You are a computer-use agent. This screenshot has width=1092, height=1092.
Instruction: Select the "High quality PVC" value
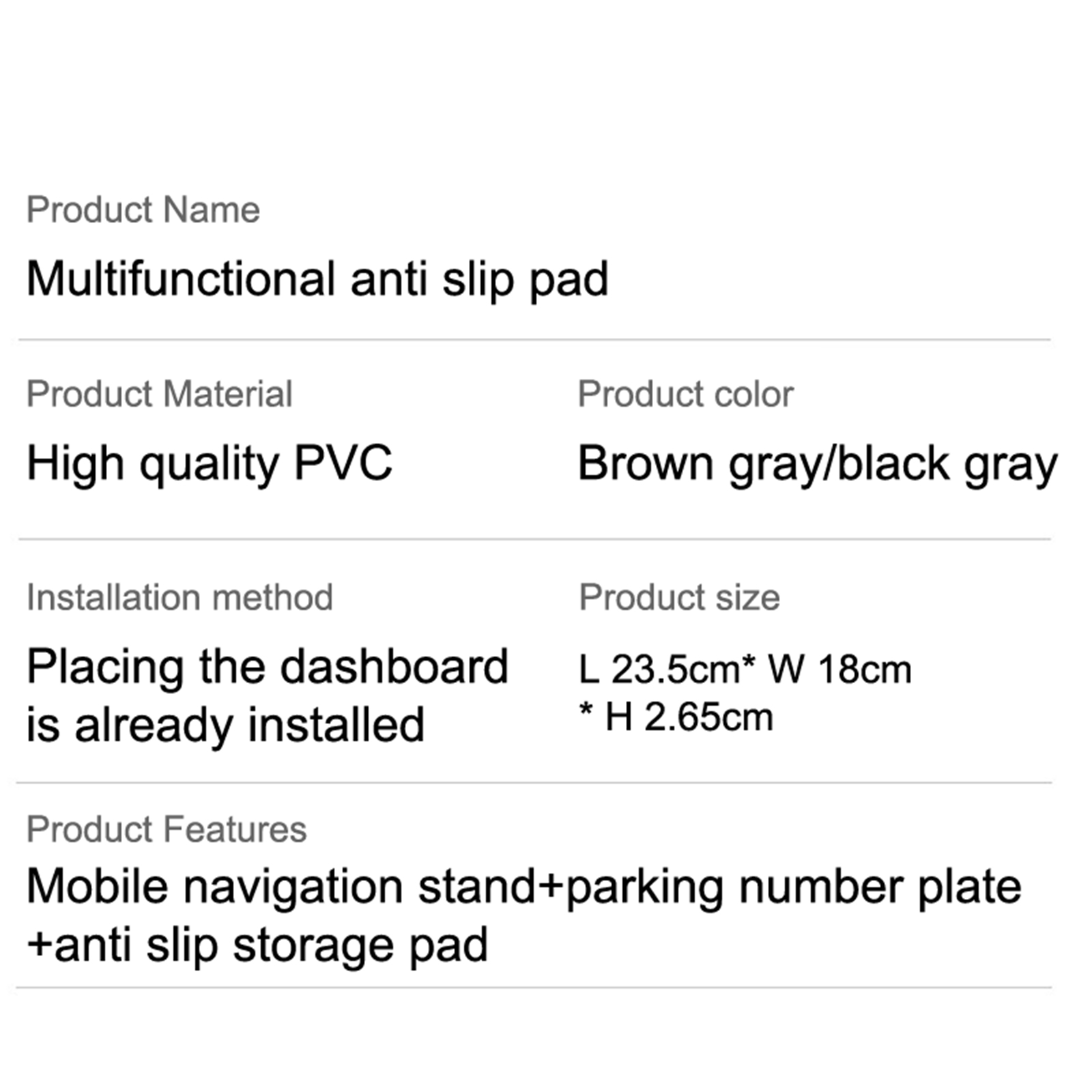point(209,463)
